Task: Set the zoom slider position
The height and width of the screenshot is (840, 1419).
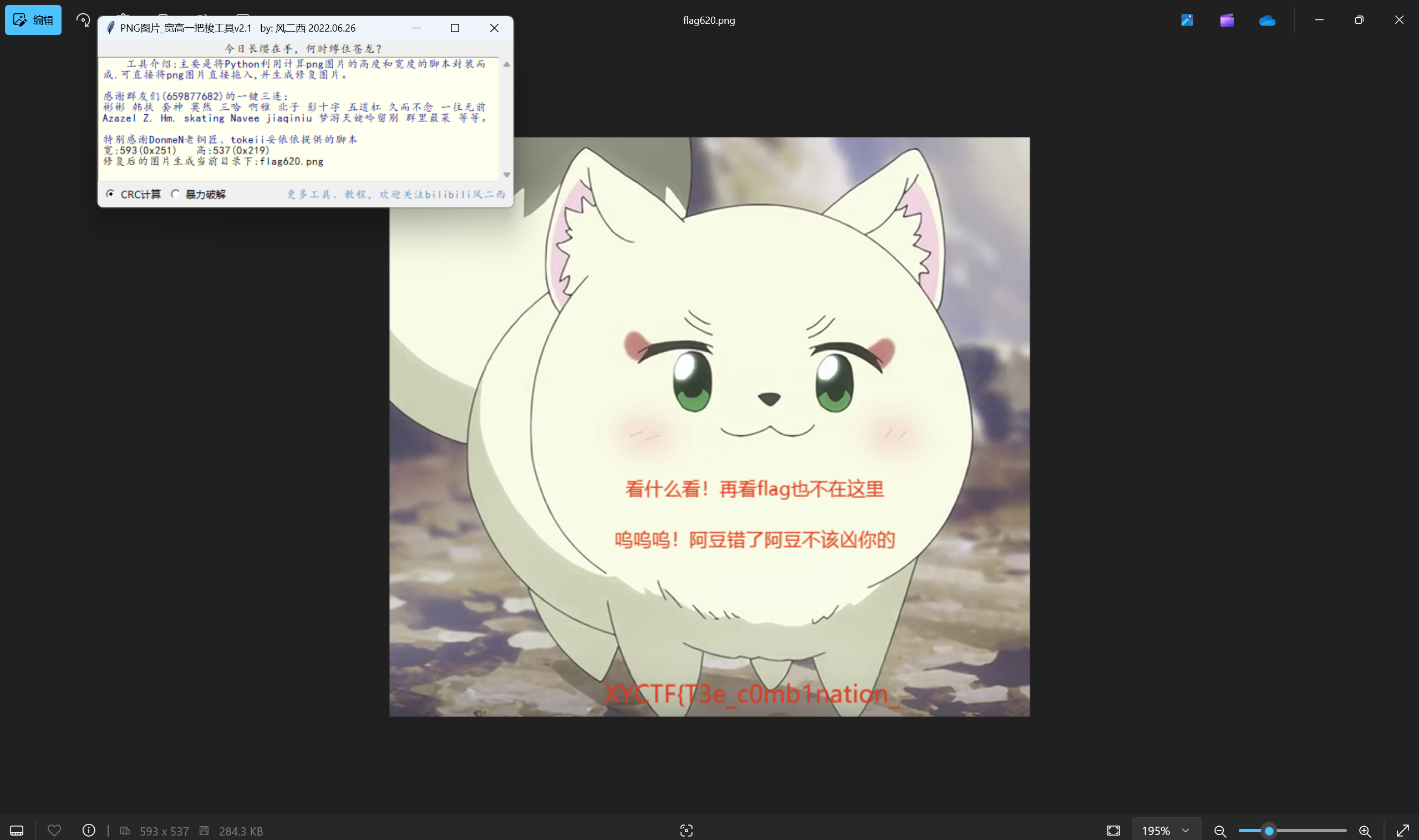Action: pos(1269,831)
